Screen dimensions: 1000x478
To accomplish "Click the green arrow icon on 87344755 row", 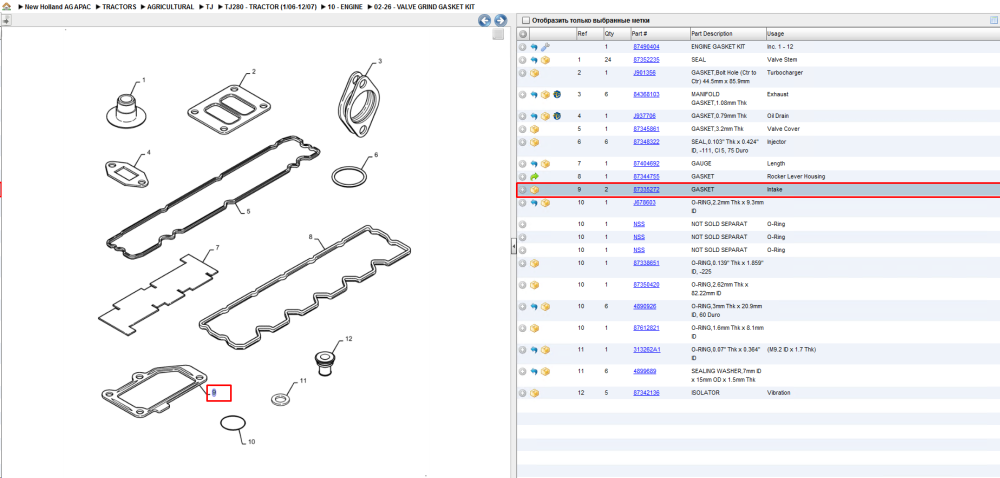I will pyautogui.click(x=534, y=177).
